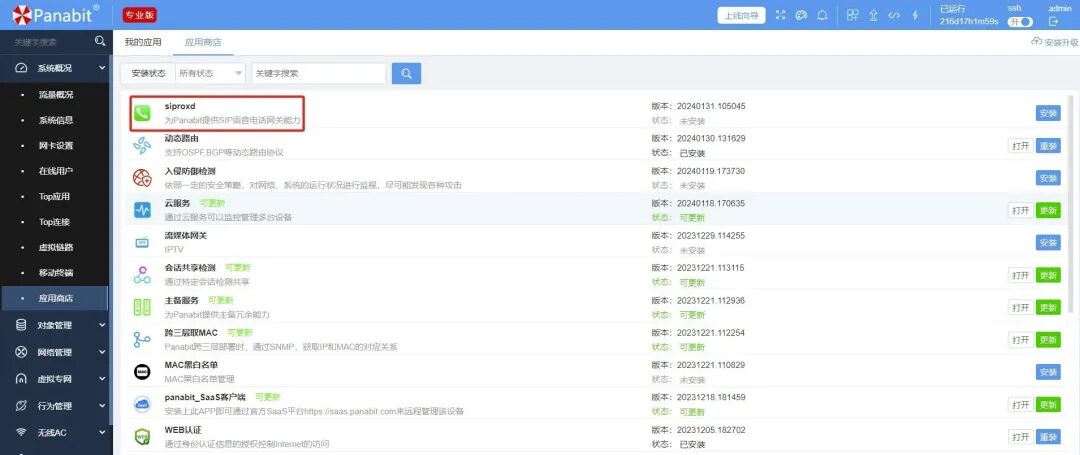Open Top连接 in the sidebar

pos(54,222)
